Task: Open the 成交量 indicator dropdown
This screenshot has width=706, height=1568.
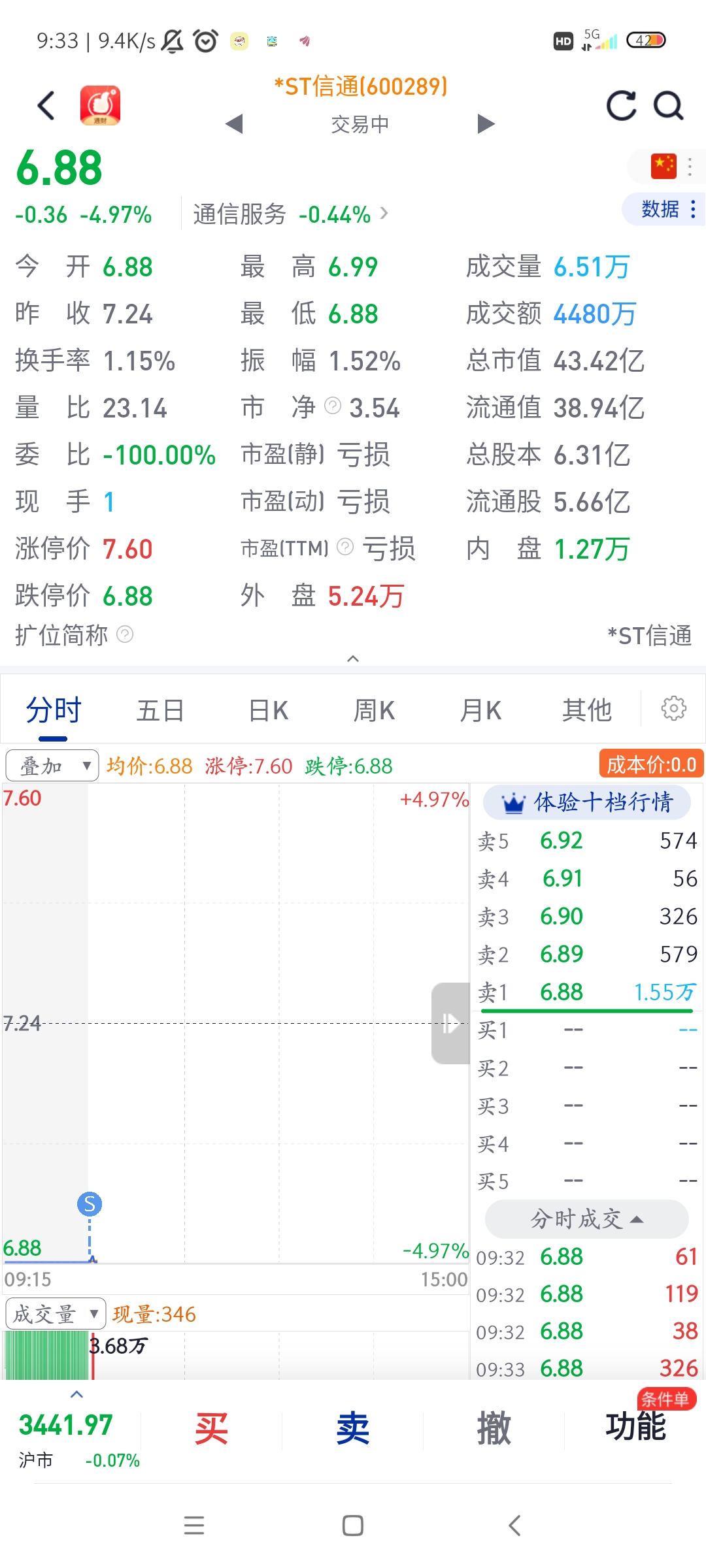Action: coord(56,1314)
